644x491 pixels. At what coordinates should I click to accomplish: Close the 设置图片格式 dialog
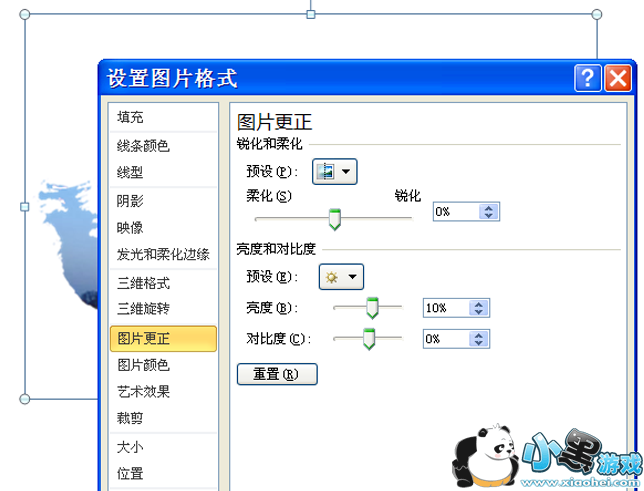(x=618, y=77)
